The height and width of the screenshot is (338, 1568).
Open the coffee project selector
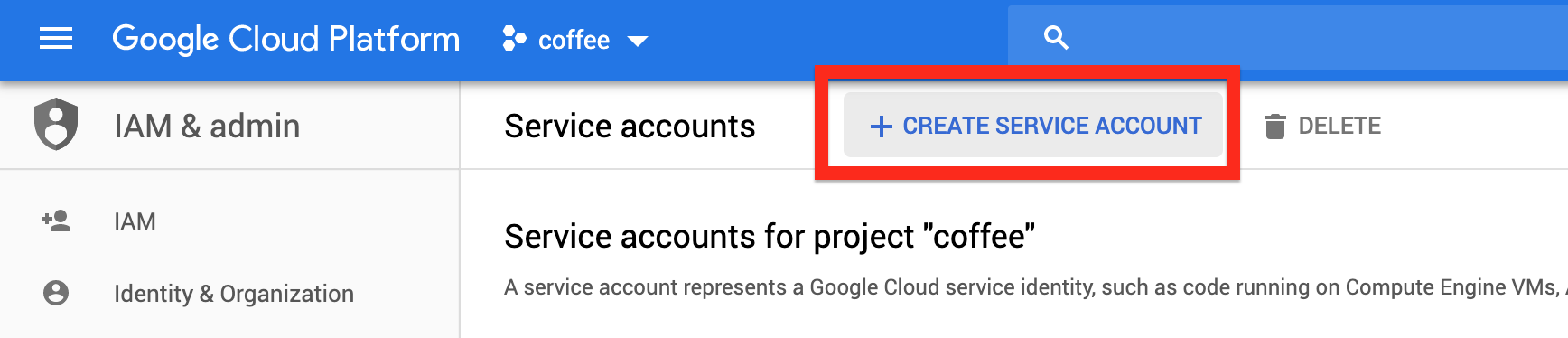click(x=575, y=40)
